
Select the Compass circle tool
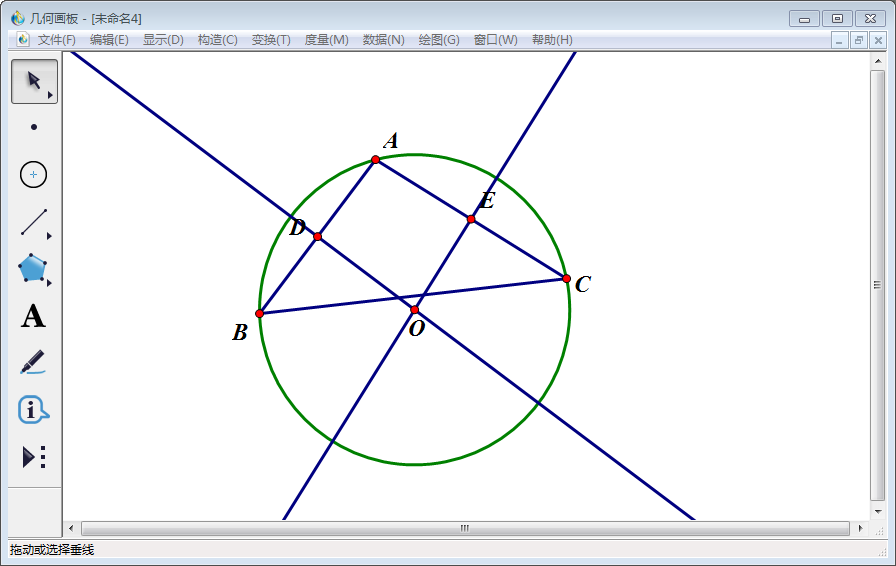point(33,174)
